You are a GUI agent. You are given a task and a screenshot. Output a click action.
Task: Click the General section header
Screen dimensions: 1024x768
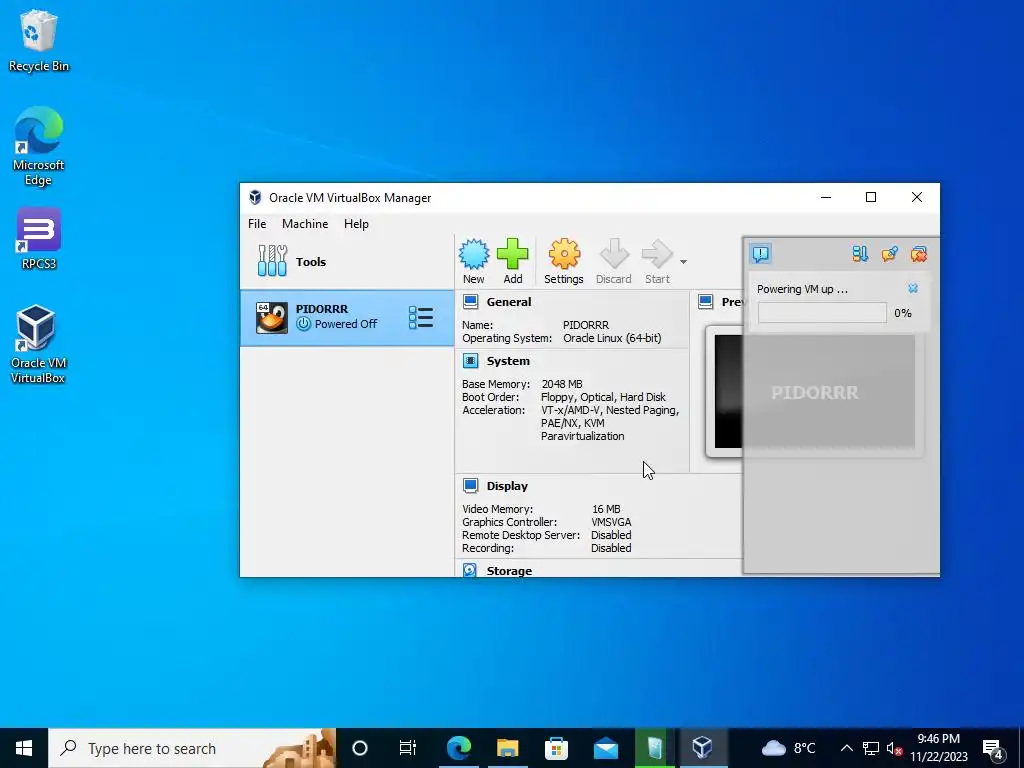509,302
